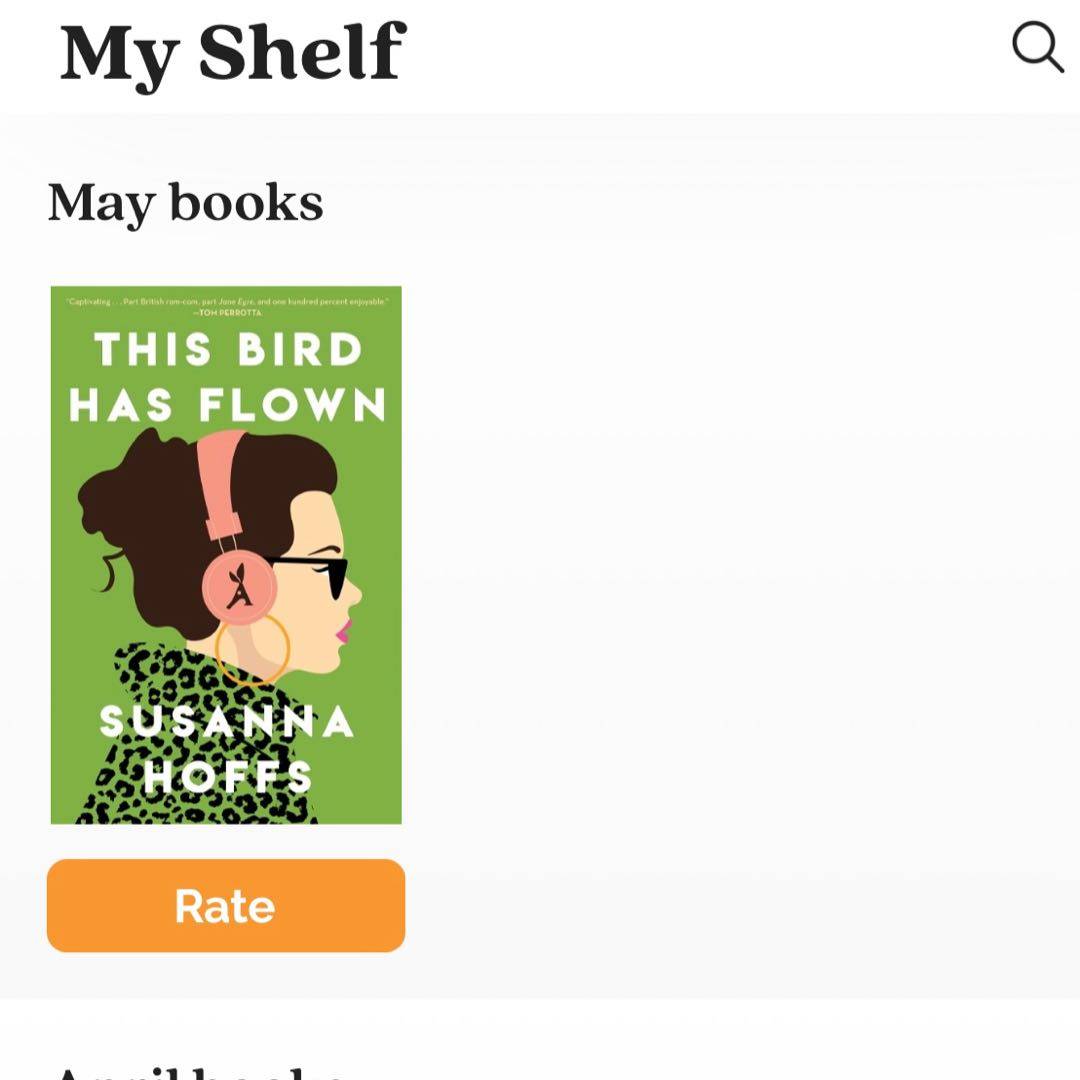Tap the My Shelf page title
Image resolution: width=1080 pixels, height=1080 pixels.
232,52
